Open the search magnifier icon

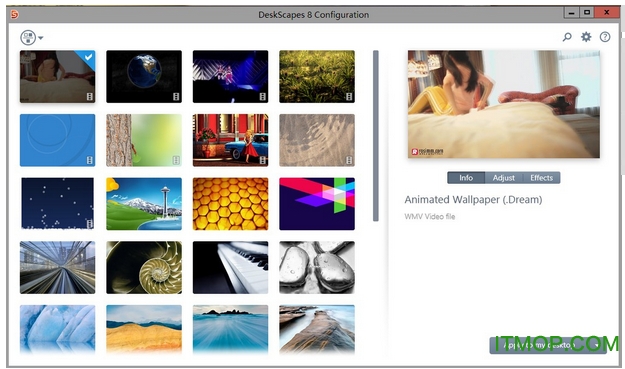[x=567, y=37]
